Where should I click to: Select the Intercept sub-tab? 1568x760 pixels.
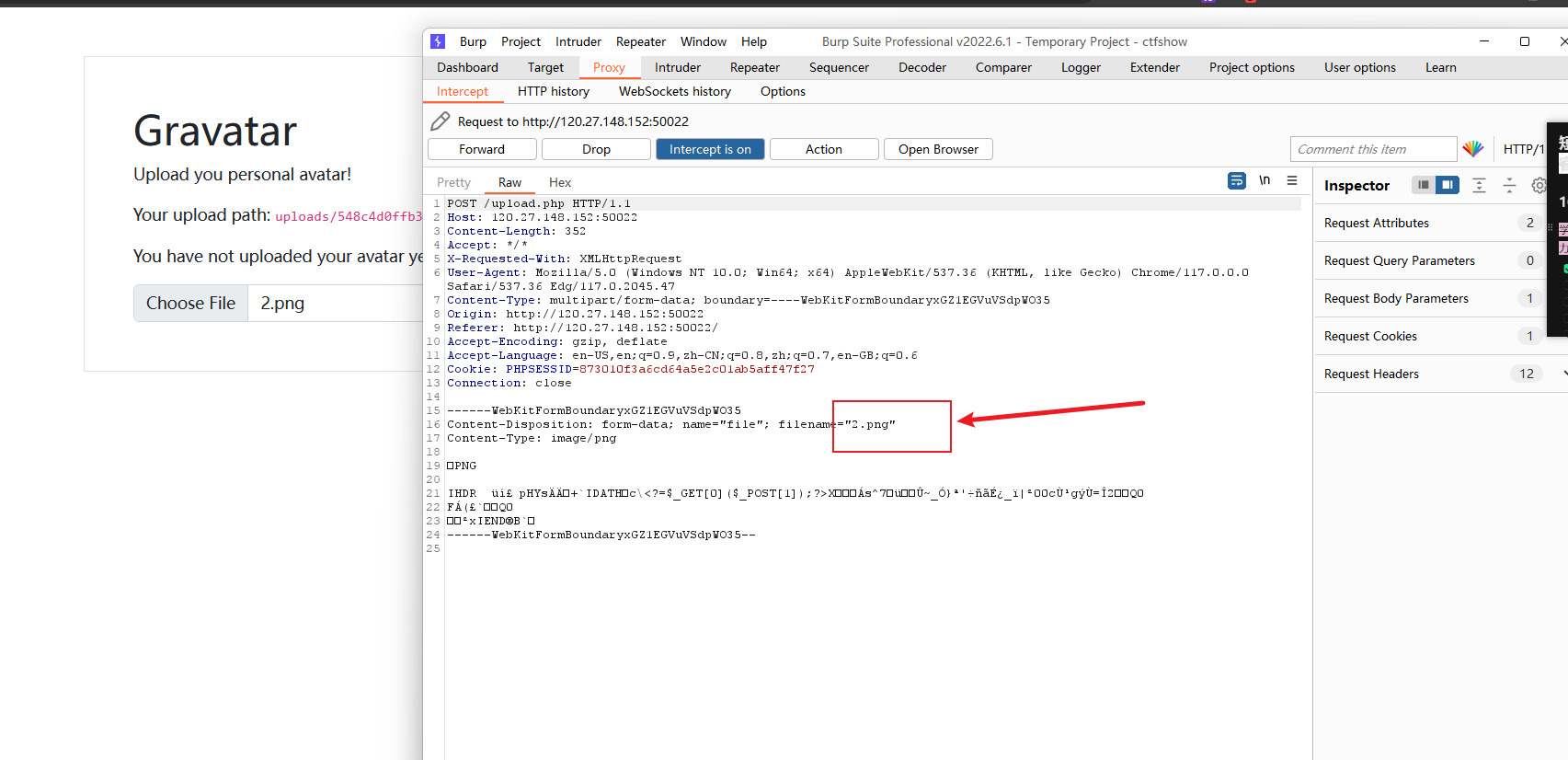[463, 91]
